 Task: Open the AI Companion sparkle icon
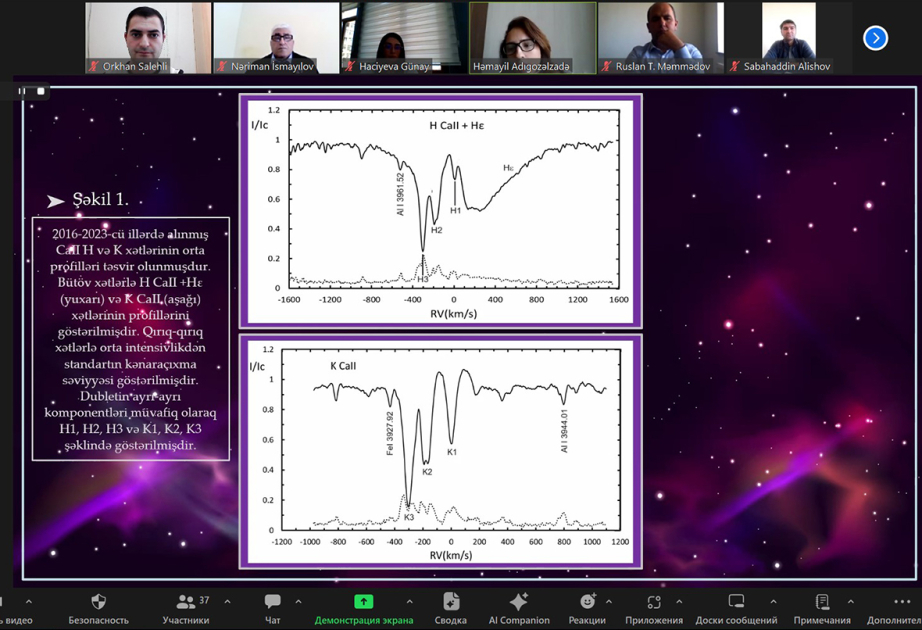pyautogui.click(x=519, y=602)
